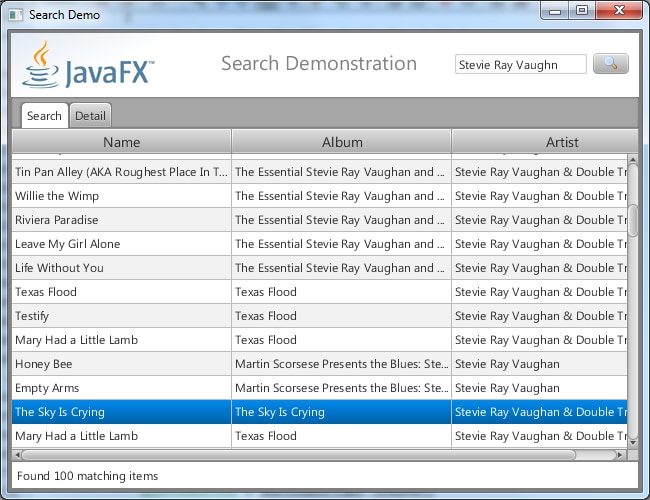Click the JavaFX logo

[88, 65]
